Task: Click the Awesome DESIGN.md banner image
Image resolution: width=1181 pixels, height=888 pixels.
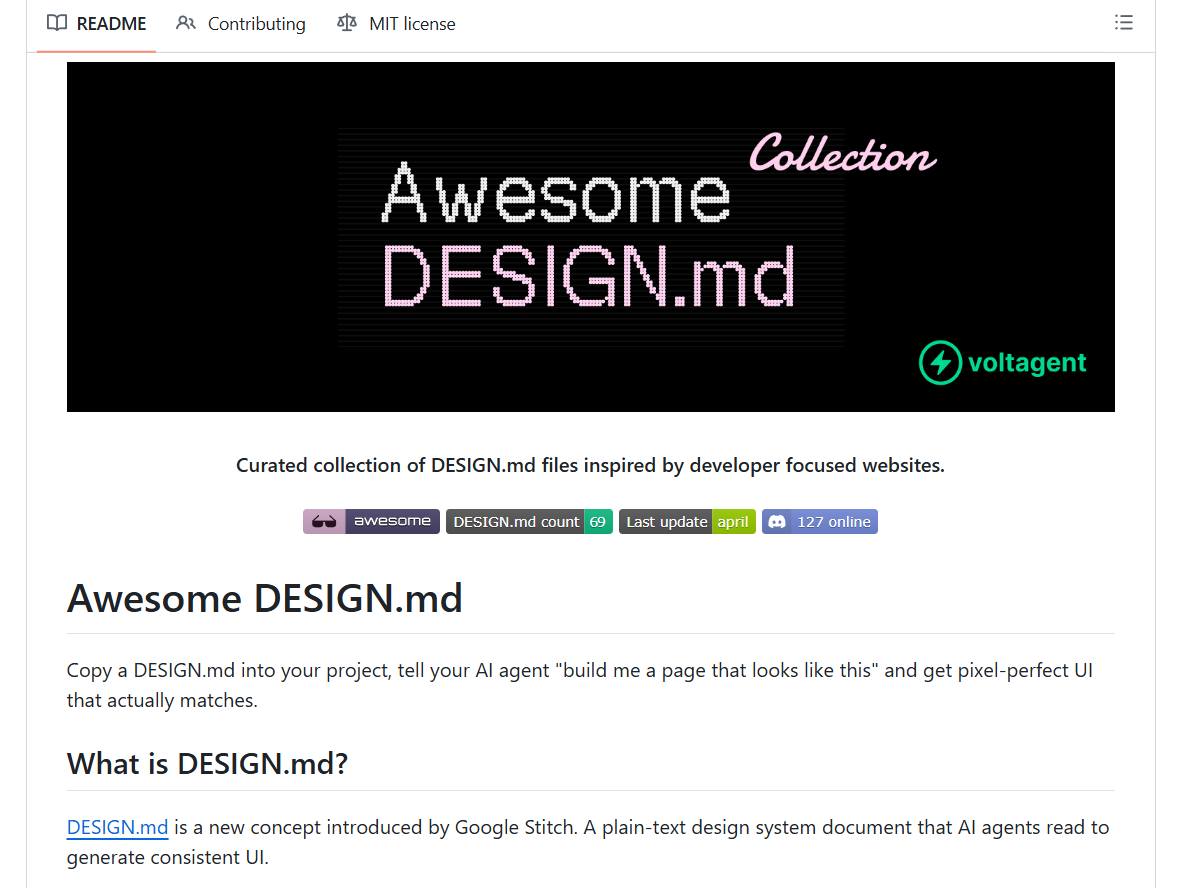Action: point(590,236)
